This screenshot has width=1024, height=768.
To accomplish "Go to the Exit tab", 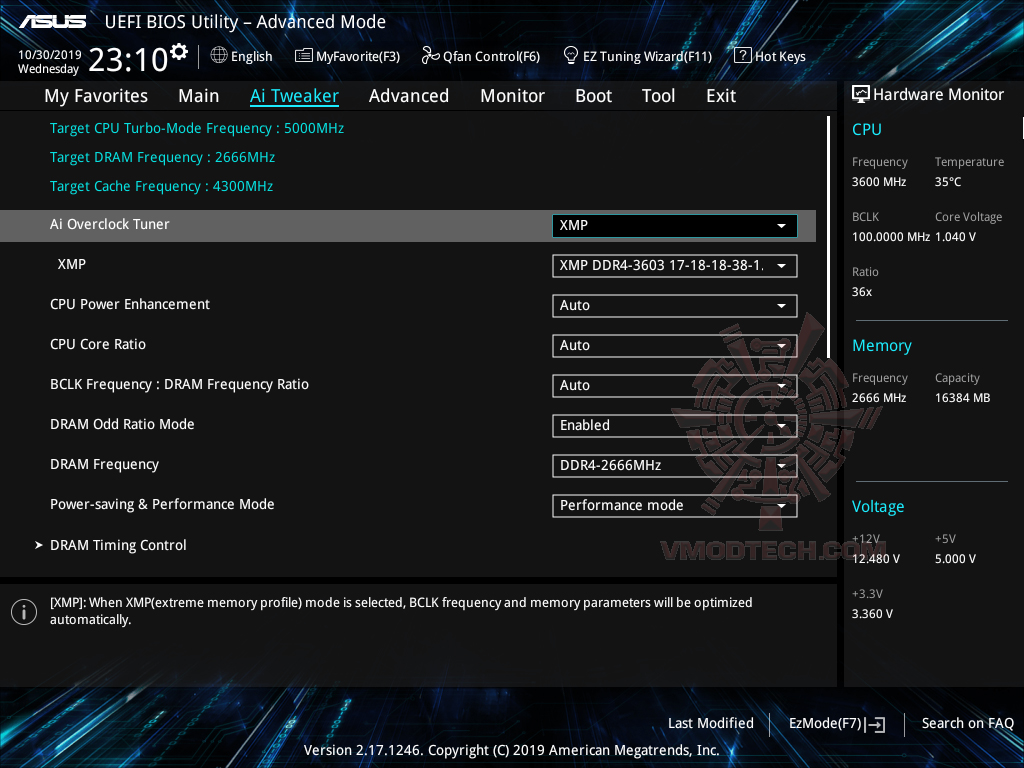I will point(721,96).
